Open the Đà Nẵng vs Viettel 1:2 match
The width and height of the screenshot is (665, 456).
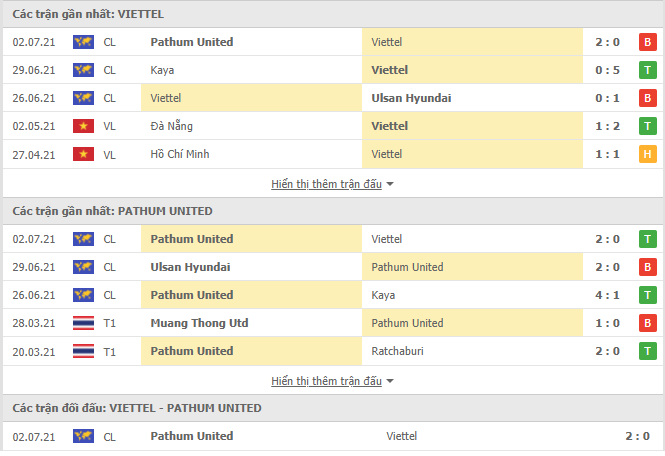pyautogui.click(x=332, y=126)
